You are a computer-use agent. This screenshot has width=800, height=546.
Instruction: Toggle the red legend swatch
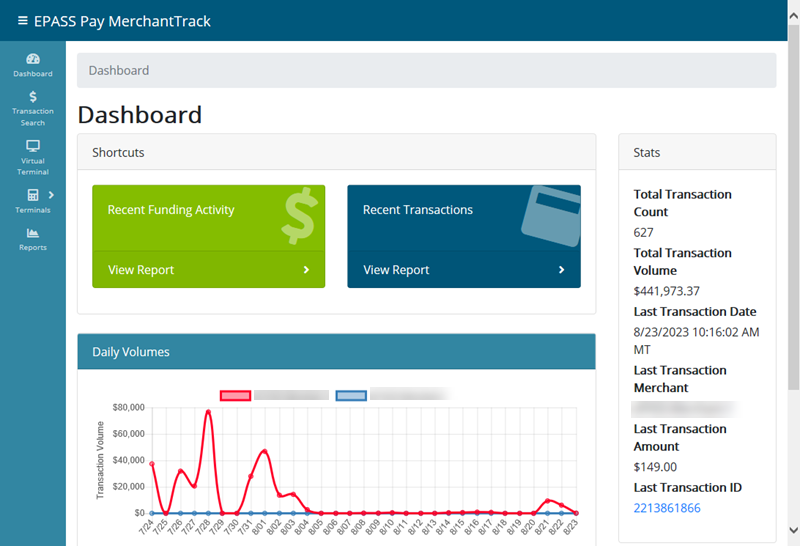click(x=235, y=395)
